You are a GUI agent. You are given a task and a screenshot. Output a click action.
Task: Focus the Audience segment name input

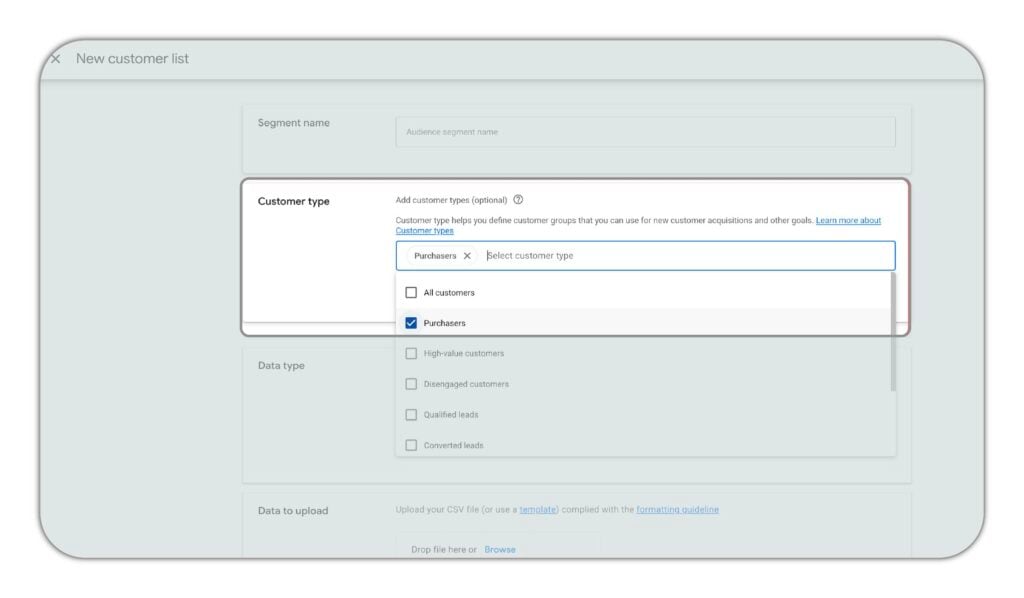click(645, 132)
